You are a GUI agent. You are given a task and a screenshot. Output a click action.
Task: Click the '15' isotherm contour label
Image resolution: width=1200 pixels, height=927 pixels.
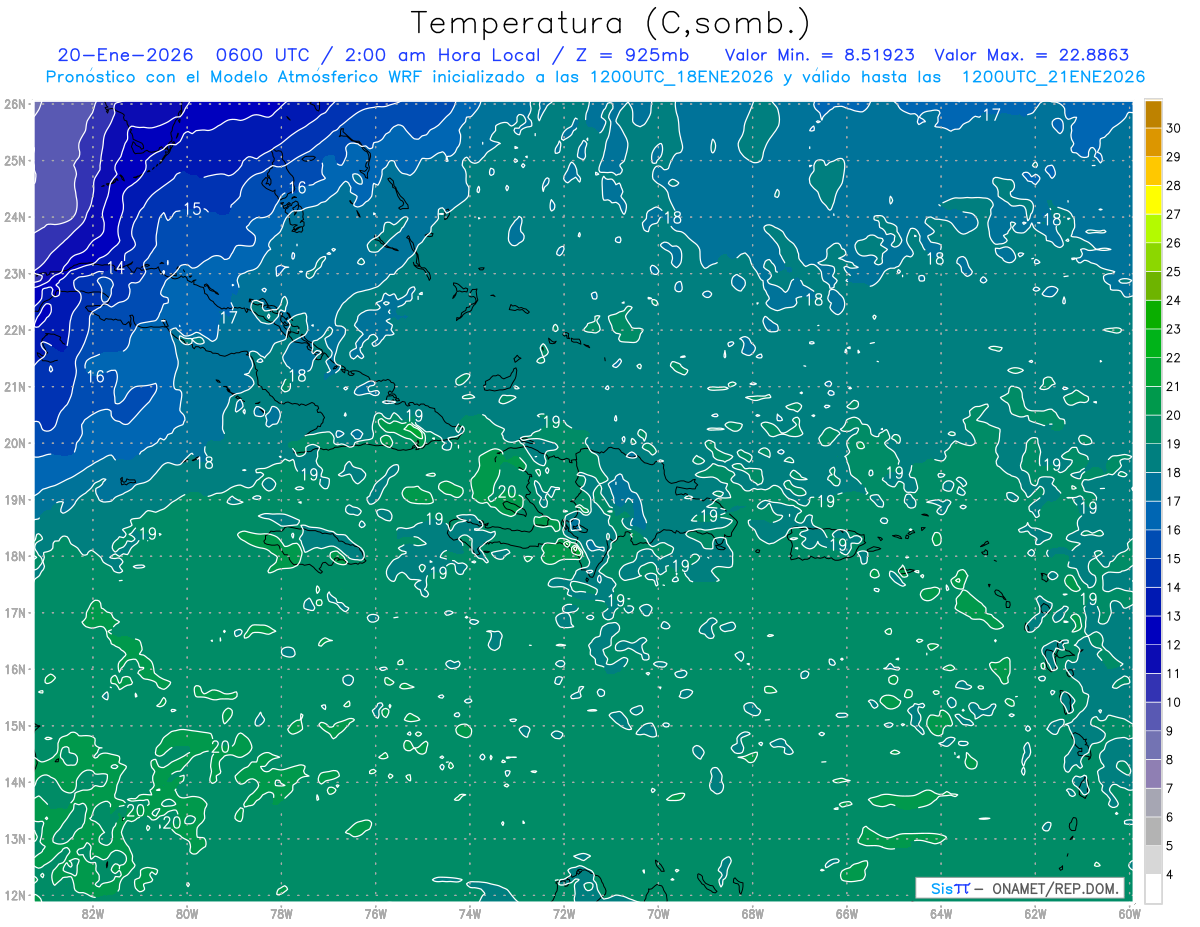(193, 208)
